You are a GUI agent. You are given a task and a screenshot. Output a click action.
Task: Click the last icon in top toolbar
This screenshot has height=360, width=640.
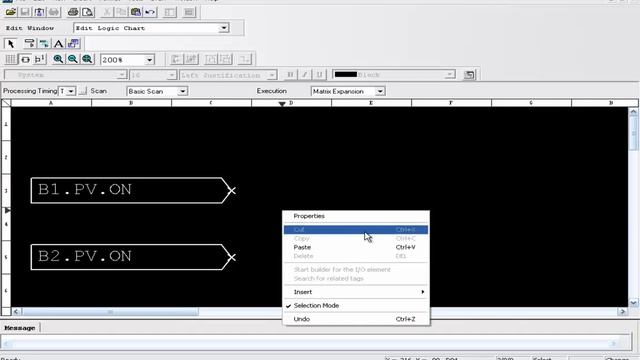189,12
